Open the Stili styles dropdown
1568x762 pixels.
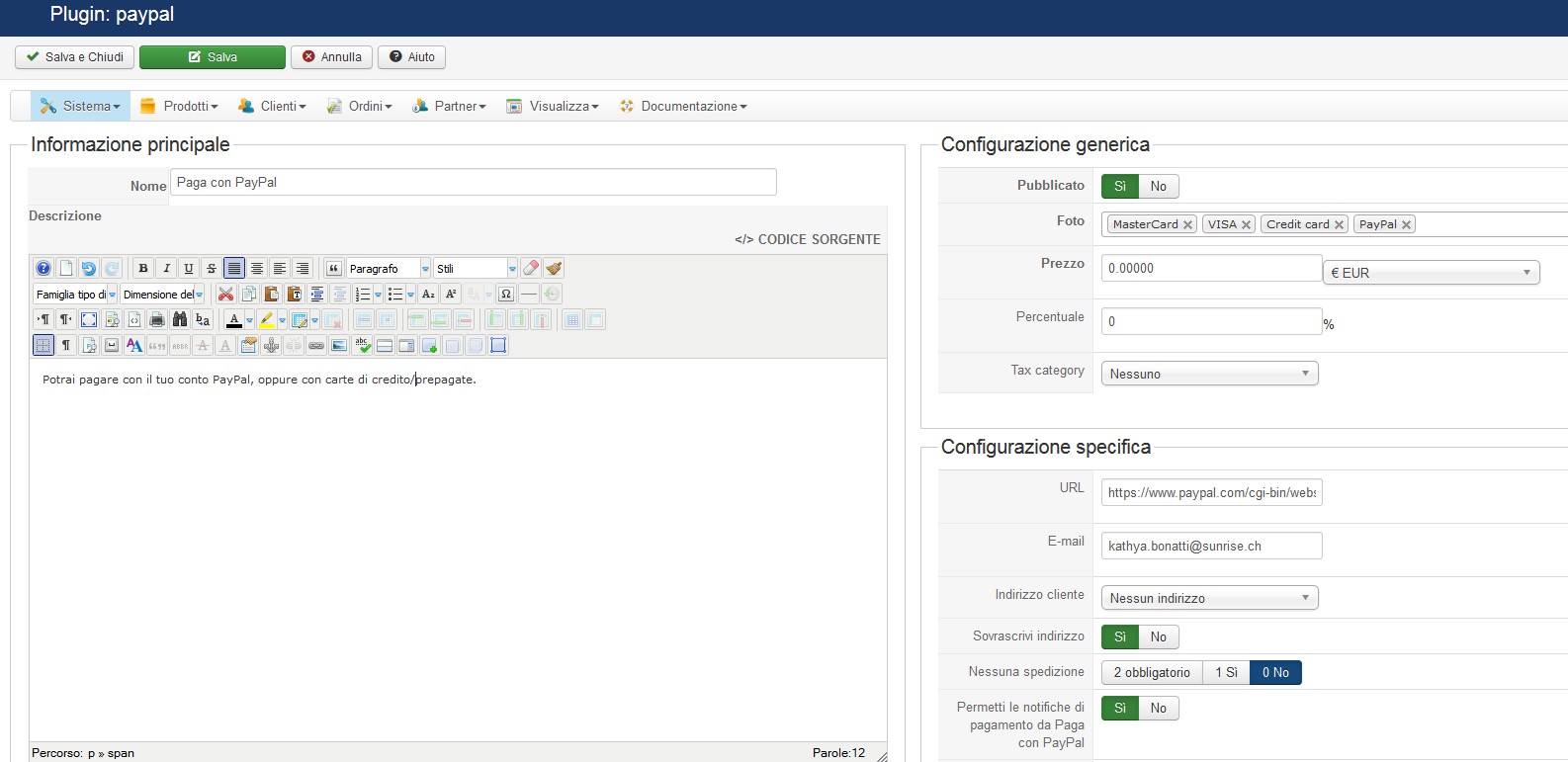coord(476,268)
